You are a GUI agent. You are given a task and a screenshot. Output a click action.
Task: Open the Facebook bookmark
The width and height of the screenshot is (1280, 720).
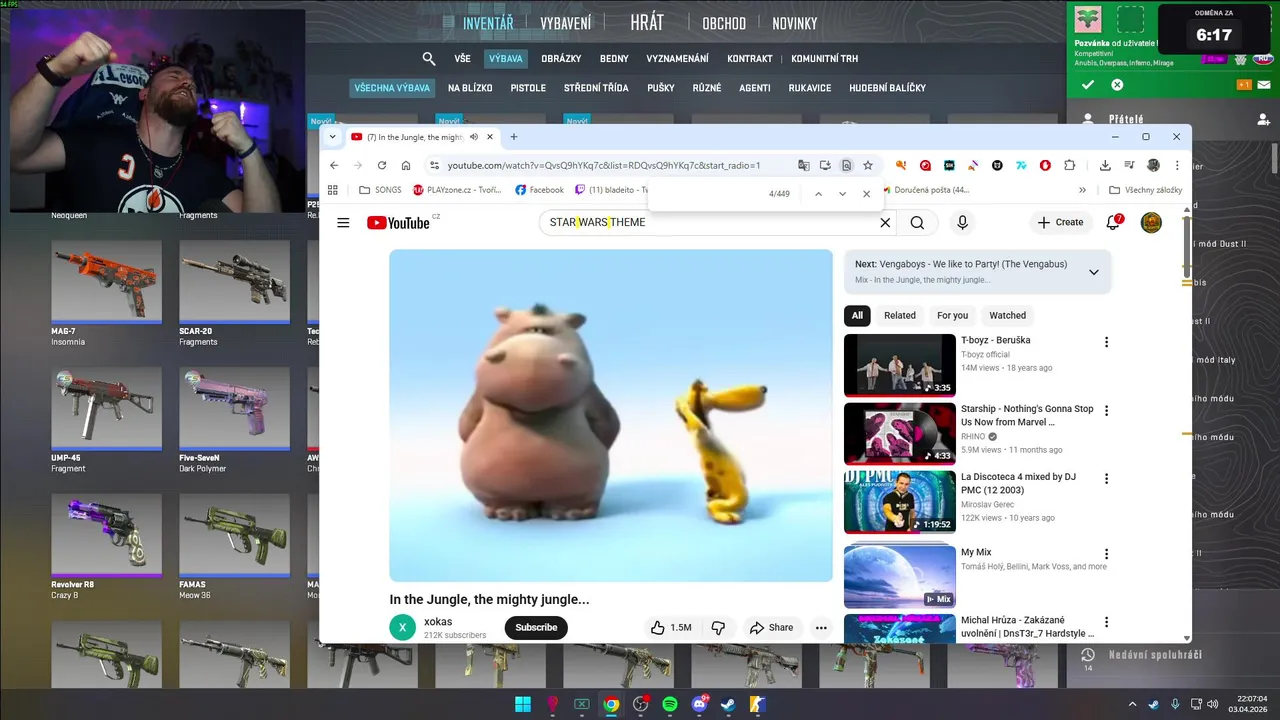[x=539, y=190]
